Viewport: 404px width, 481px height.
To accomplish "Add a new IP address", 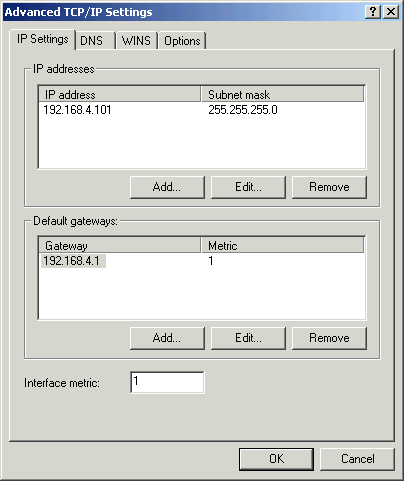I will [x=167, y=187].
